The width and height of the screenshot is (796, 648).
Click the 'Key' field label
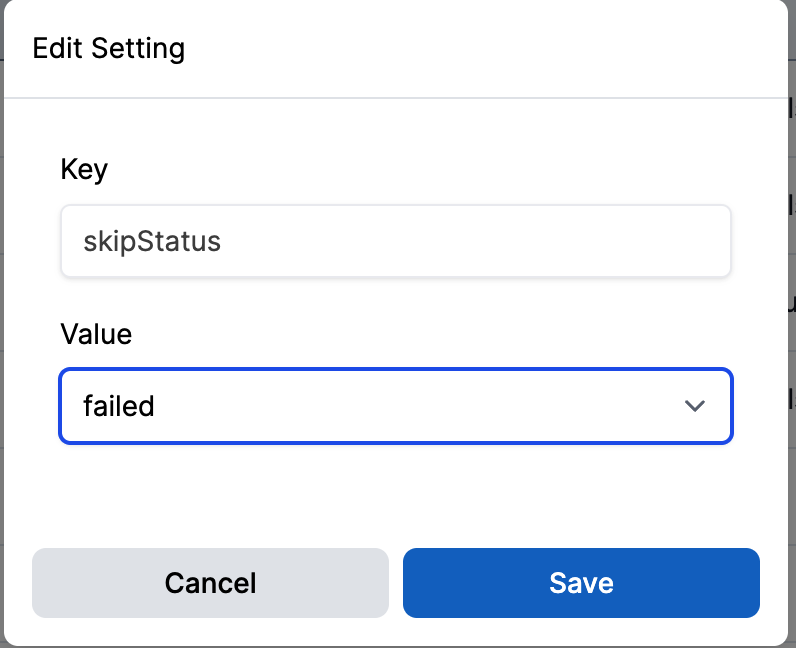pyautogui.click(x=84, y=170)
